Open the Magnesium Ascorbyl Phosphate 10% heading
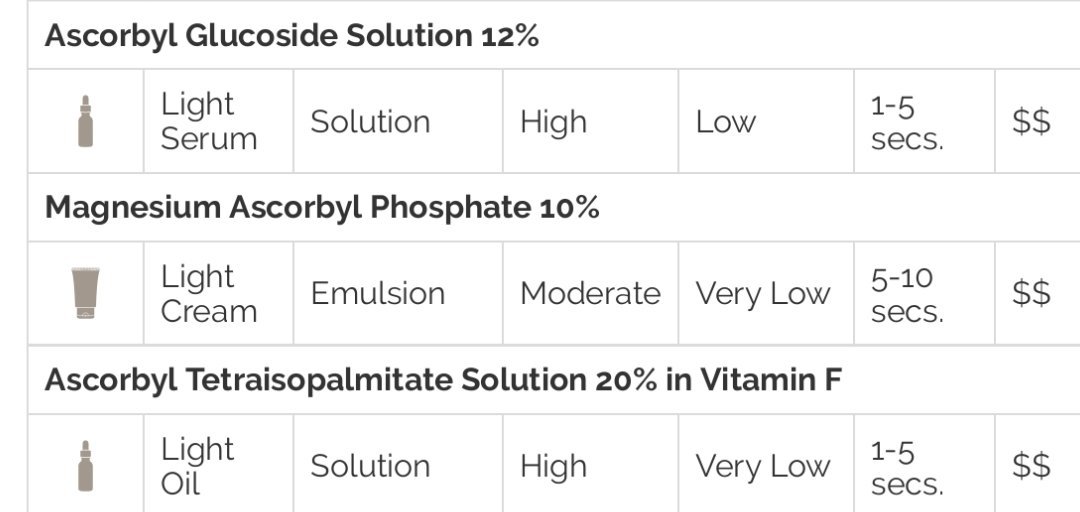Image resolution: width=1080 pixels, height=512 pixels. 322,208
